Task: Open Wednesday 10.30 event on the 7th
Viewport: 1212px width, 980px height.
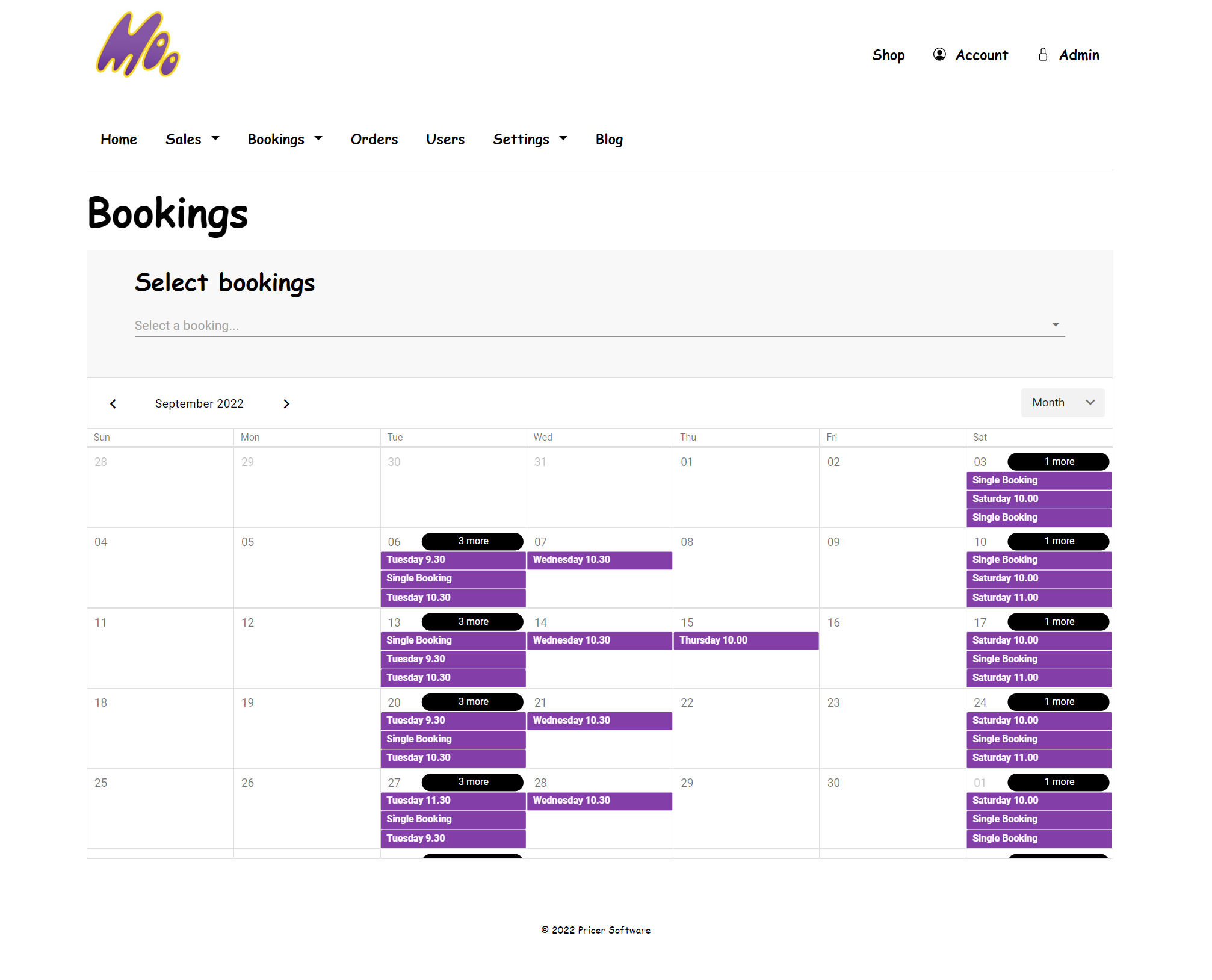Action: tap(599, 560)
